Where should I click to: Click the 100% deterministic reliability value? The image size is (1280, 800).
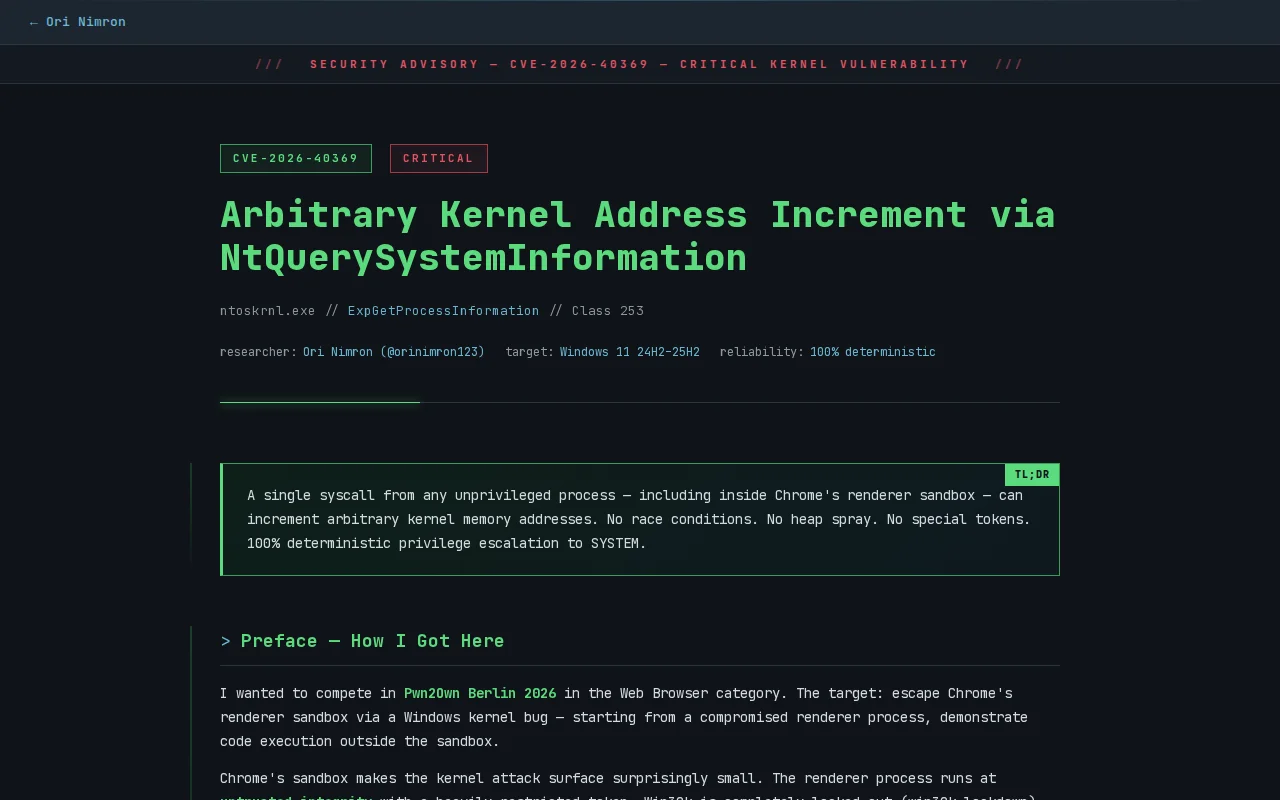pyautogui.click(x=873, y=352)
